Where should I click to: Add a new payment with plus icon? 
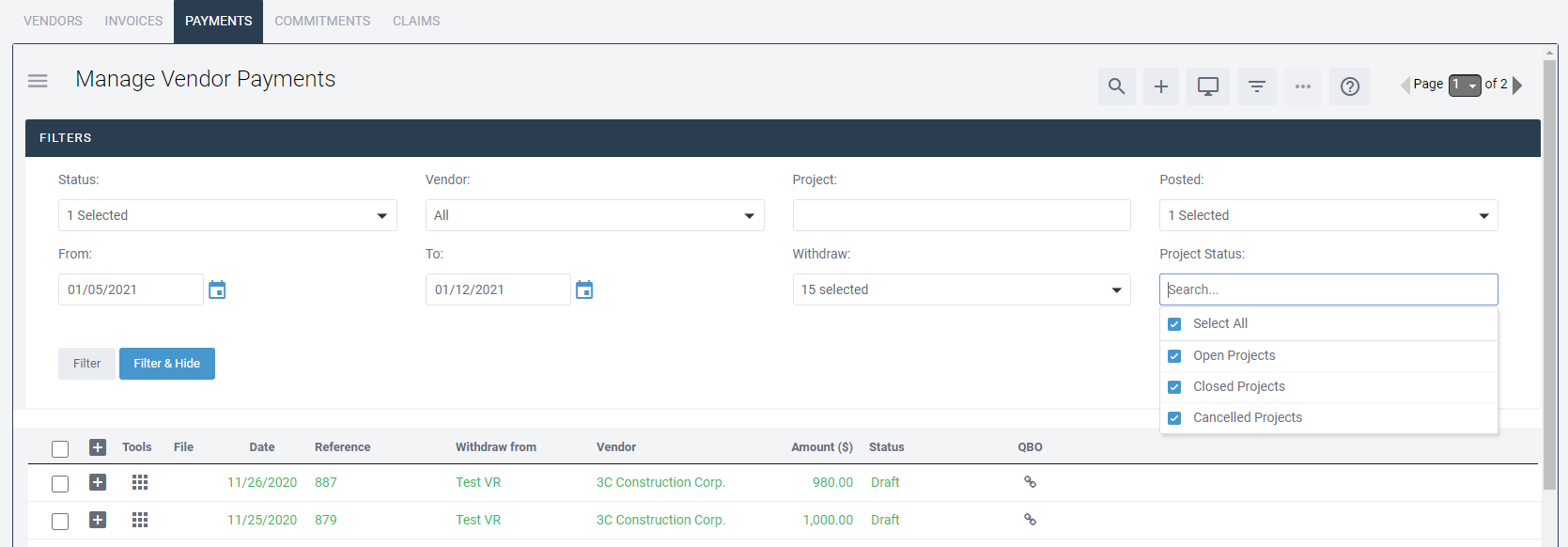pos(1161,86)
